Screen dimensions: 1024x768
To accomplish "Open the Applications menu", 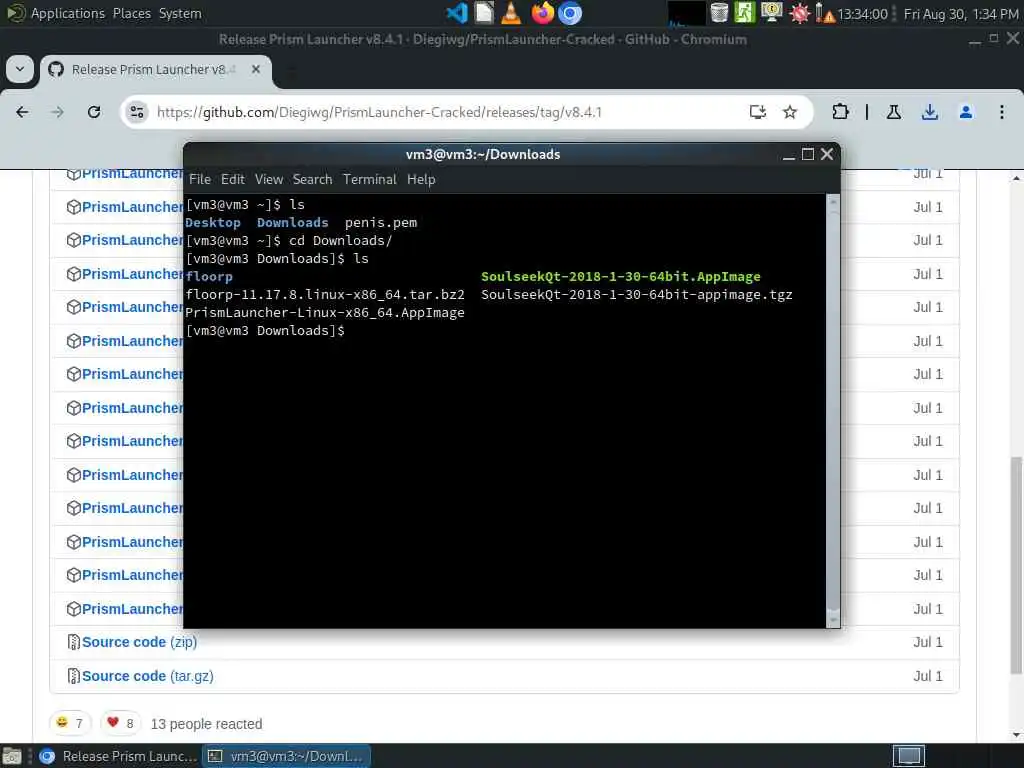I will [68, 13].
